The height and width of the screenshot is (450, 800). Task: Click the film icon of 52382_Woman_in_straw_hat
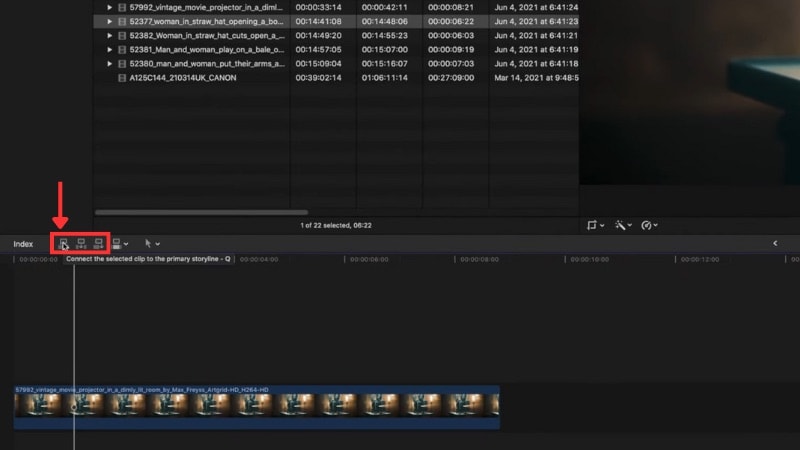122,36
